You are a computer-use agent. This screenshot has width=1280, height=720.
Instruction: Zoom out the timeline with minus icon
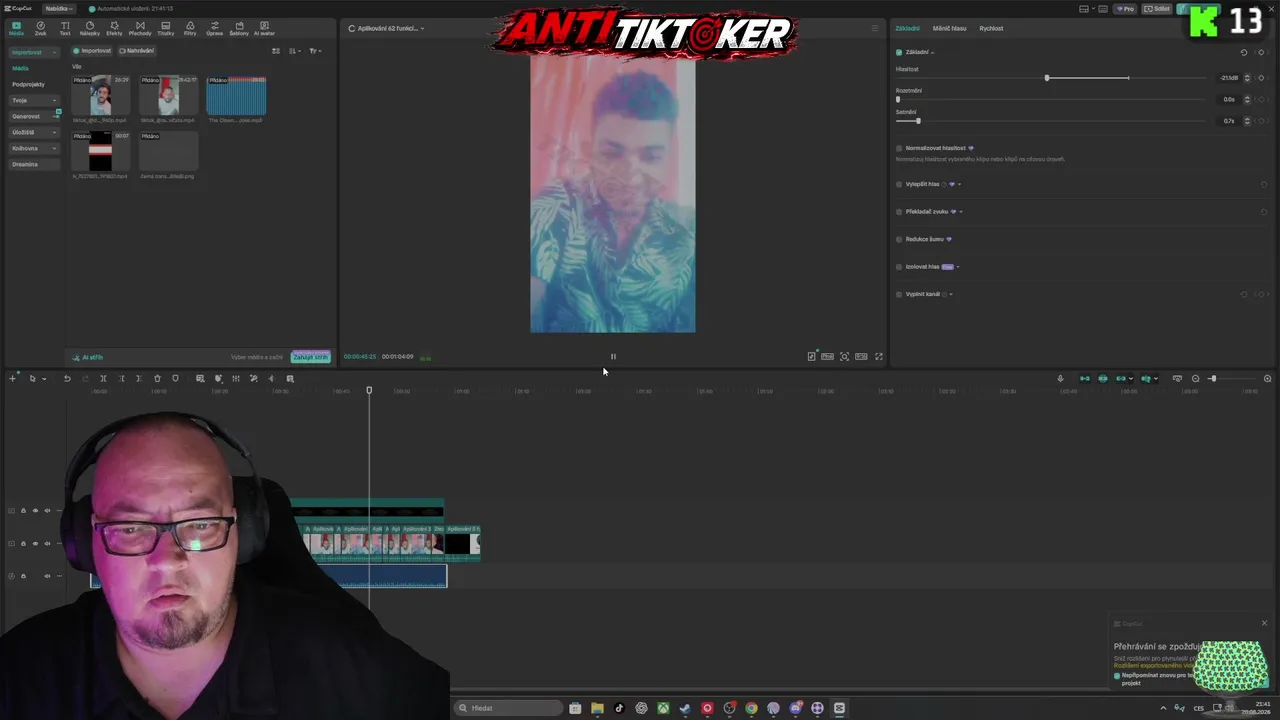click(1195, 379)
